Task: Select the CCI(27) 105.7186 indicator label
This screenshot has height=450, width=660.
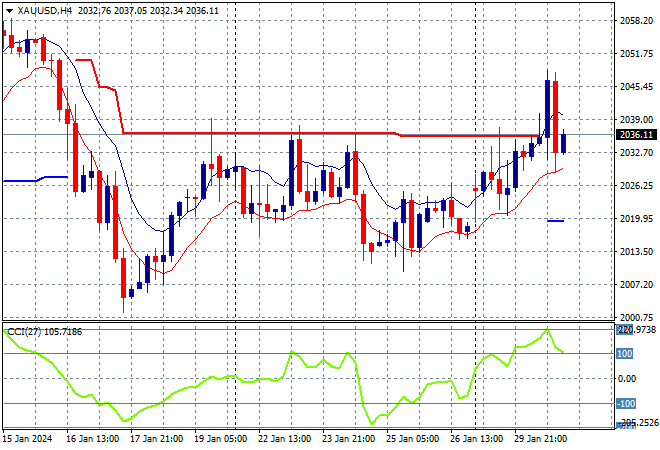Action: point(45,332)
